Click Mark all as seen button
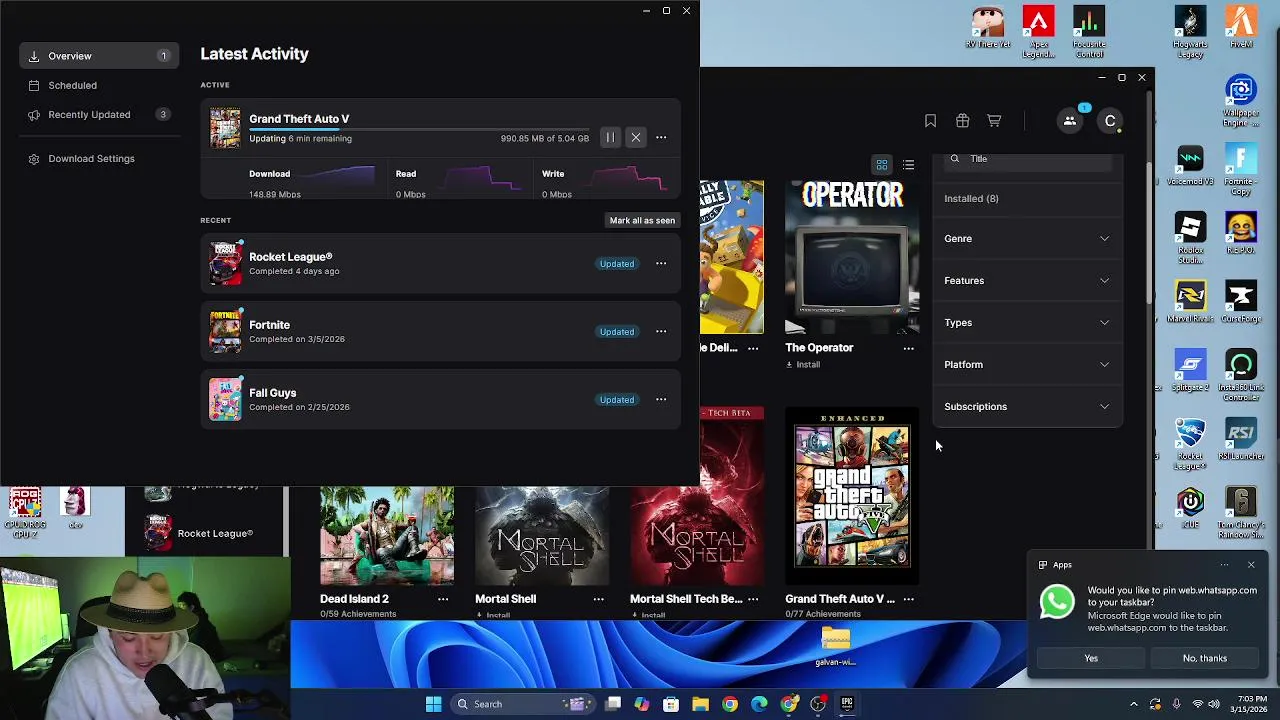 (642, 220)
